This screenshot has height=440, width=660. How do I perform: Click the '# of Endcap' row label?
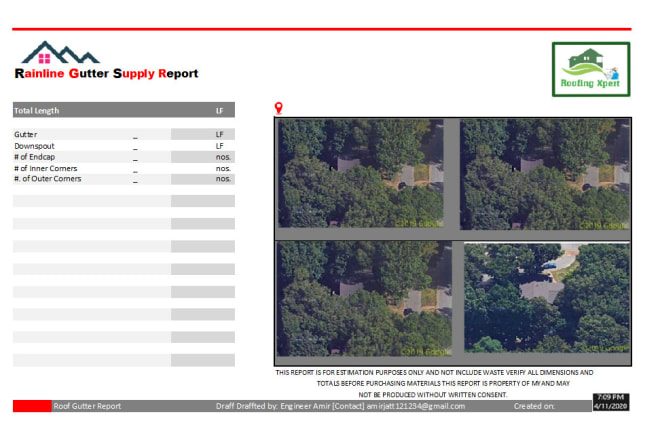35,157
